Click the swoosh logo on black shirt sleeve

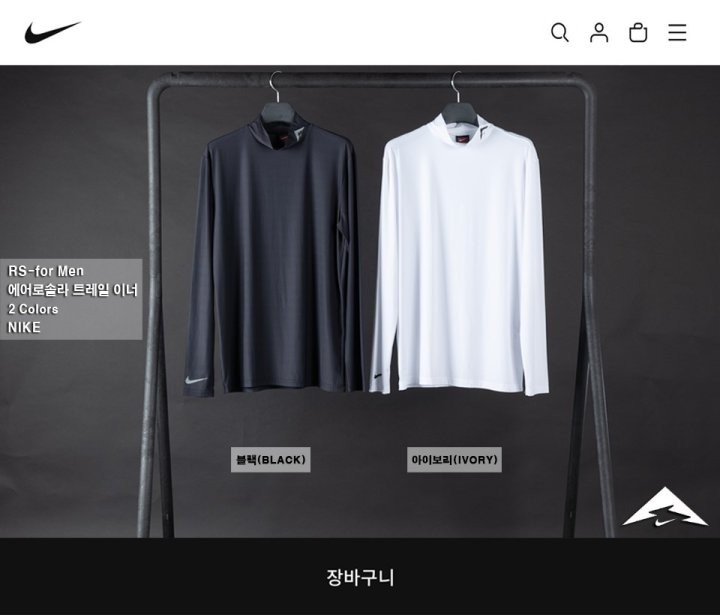[x=196, y=380]
